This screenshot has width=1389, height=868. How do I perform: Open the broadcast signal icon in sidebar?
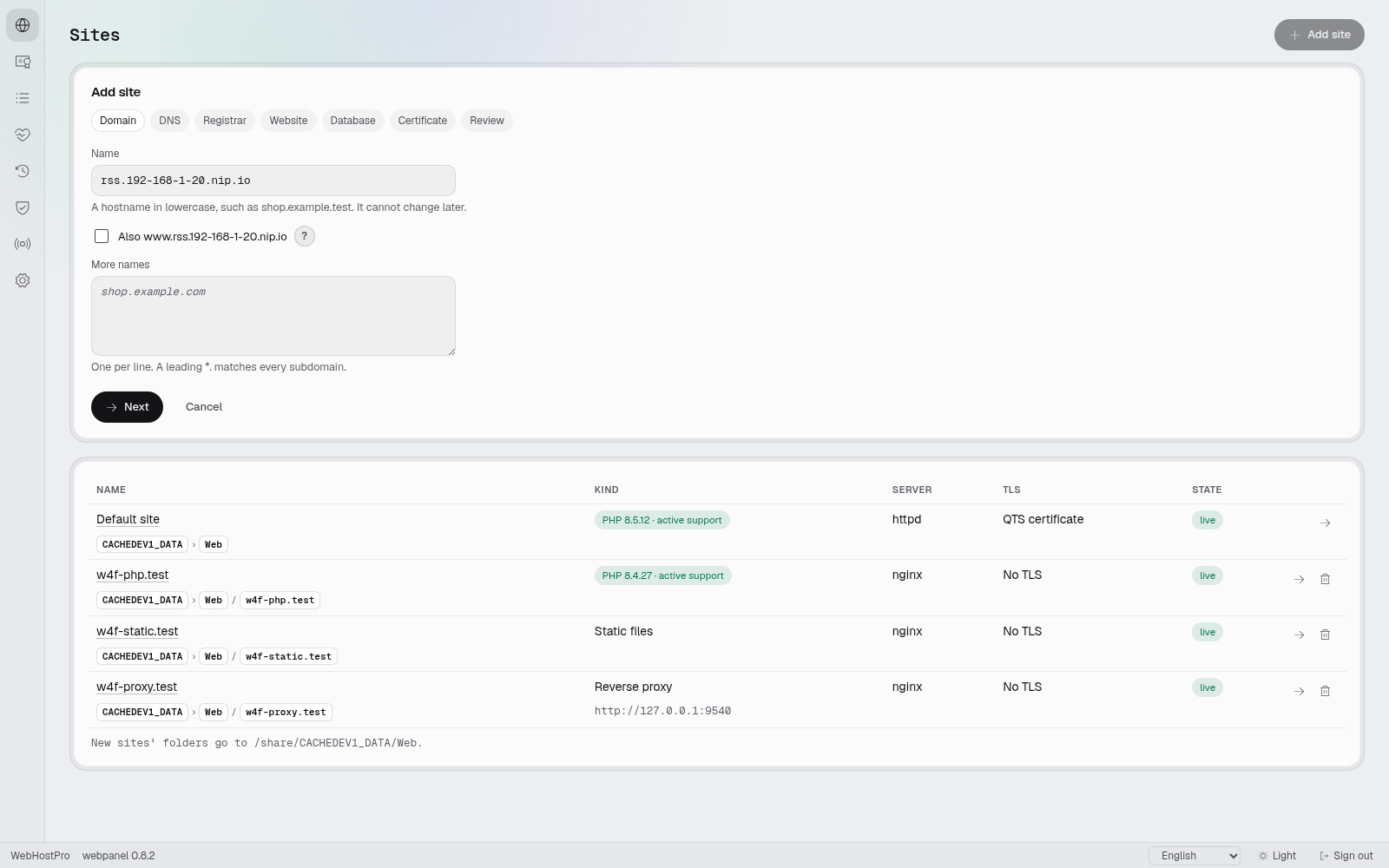pos(23,244)
